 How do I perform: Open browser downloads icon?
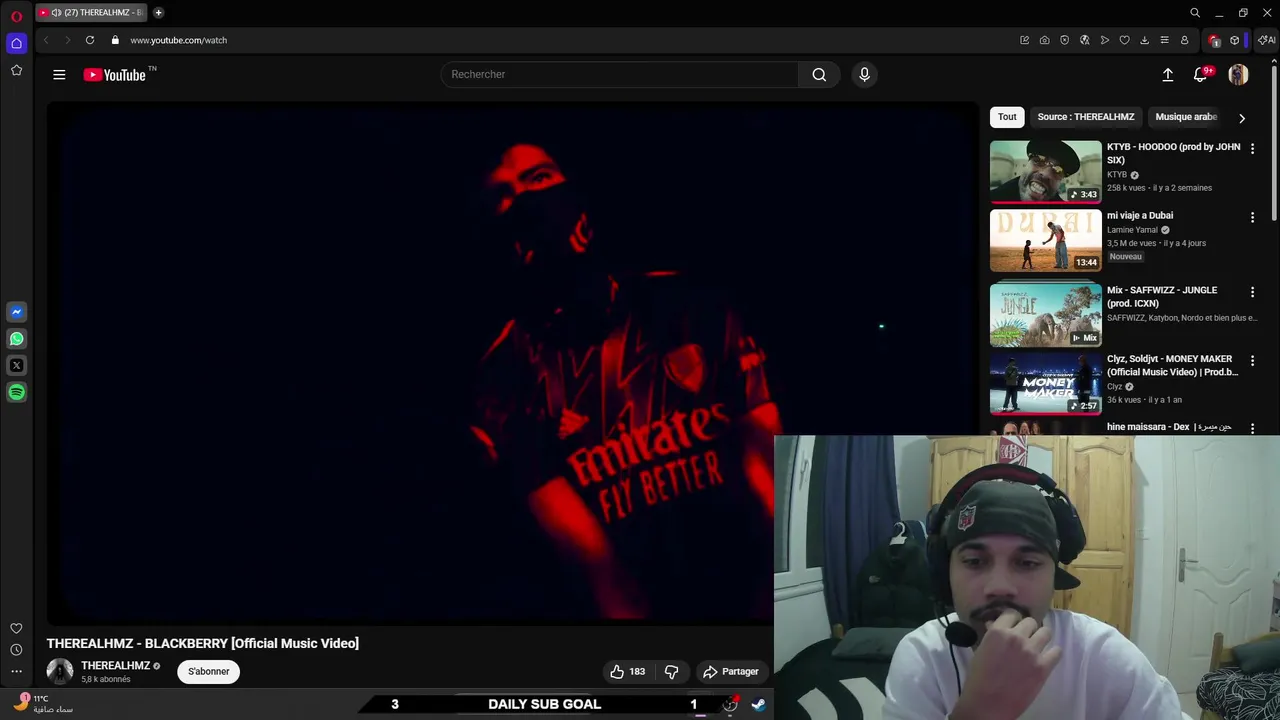click(x=1144, y=40)
